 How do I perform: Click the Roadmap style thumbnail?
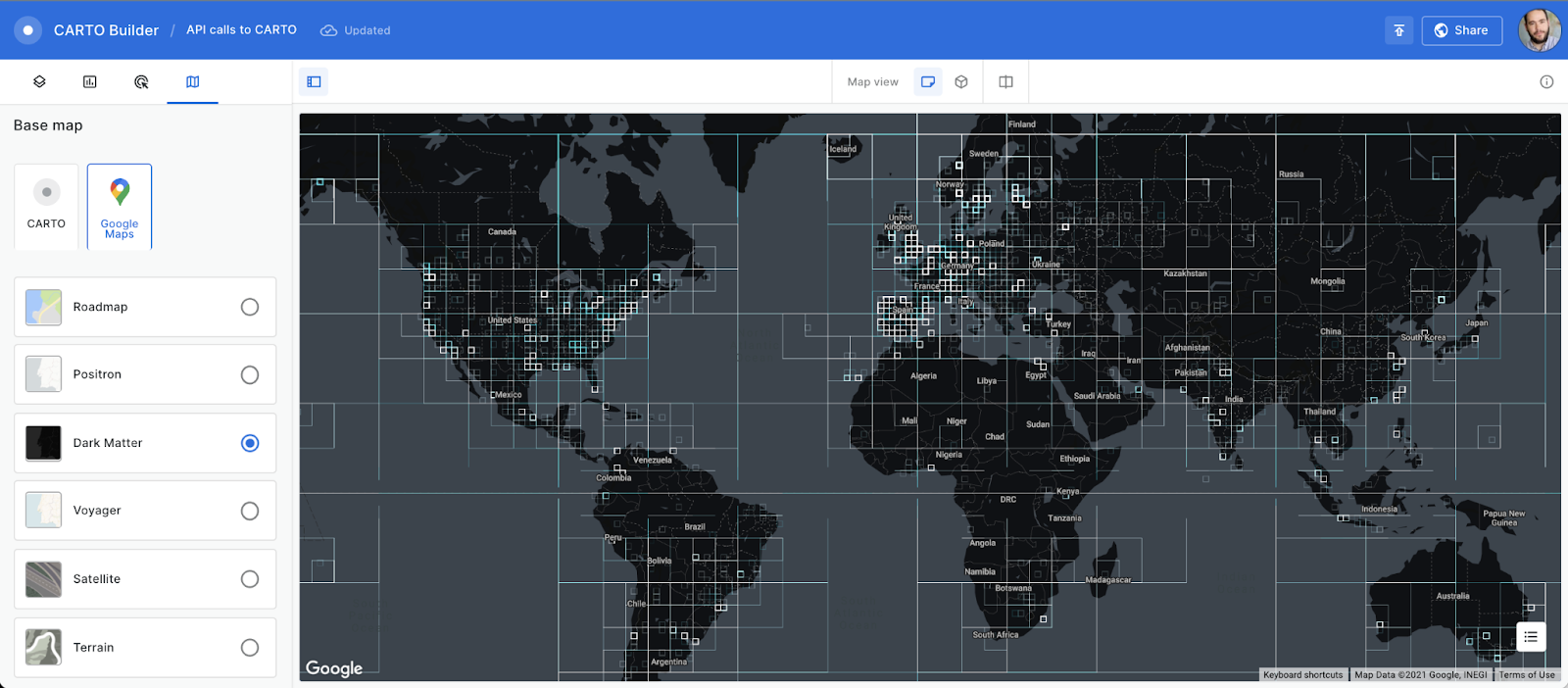[44, 307]
